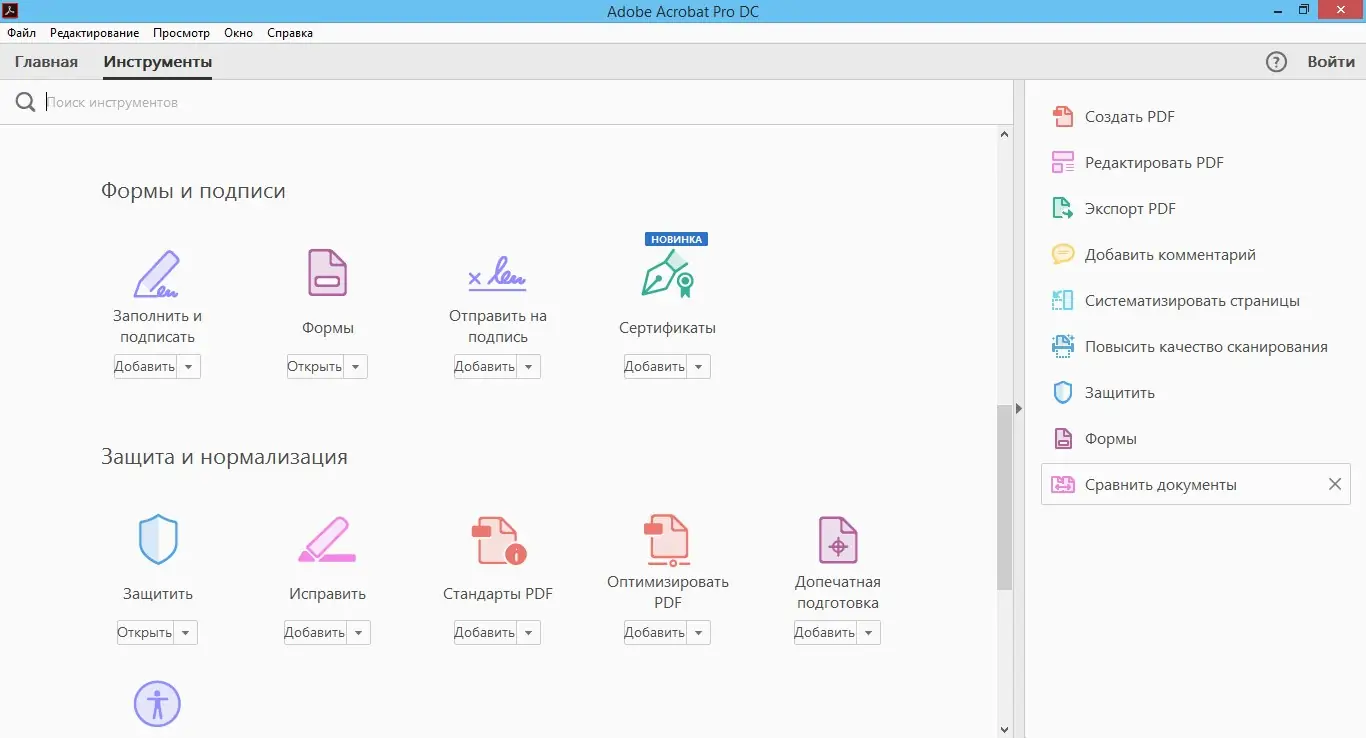The height and width of the screenshot is (738, 1366).
Task: Expand the Добавить dropdown under Сертификаты
Action: tap(701, 366)
